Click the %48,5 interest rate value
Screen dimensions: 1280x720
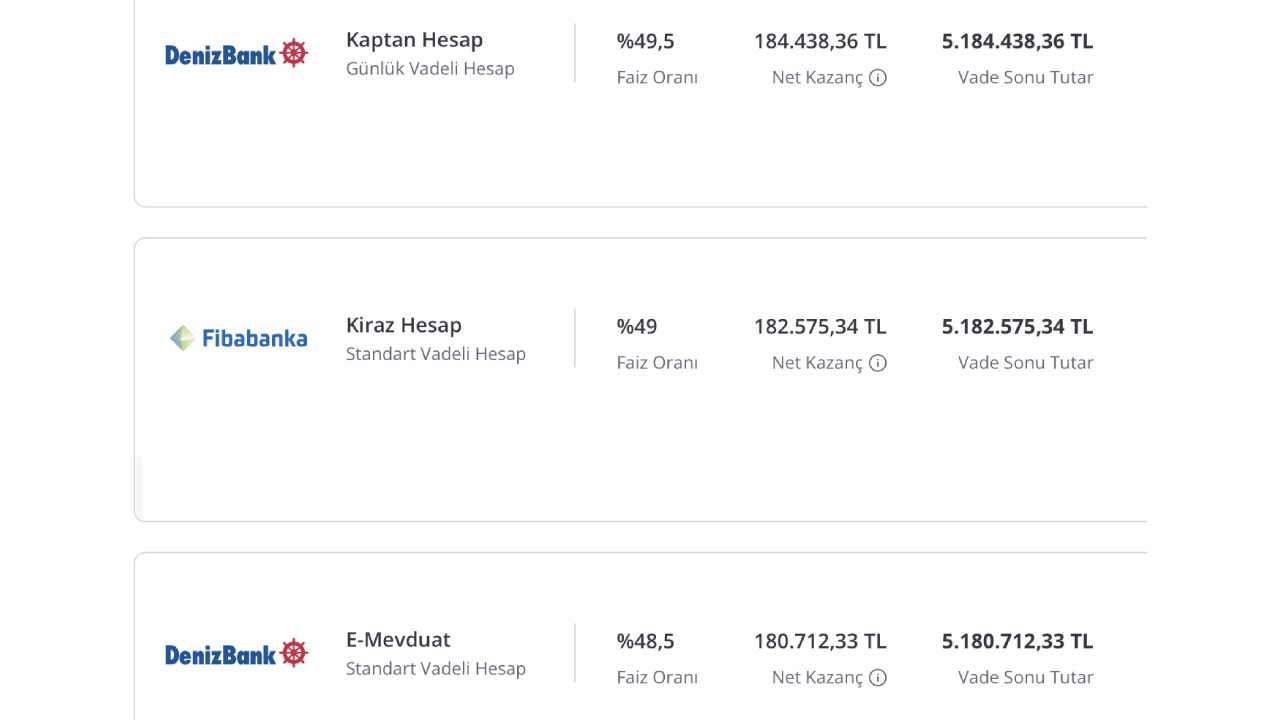646,642
